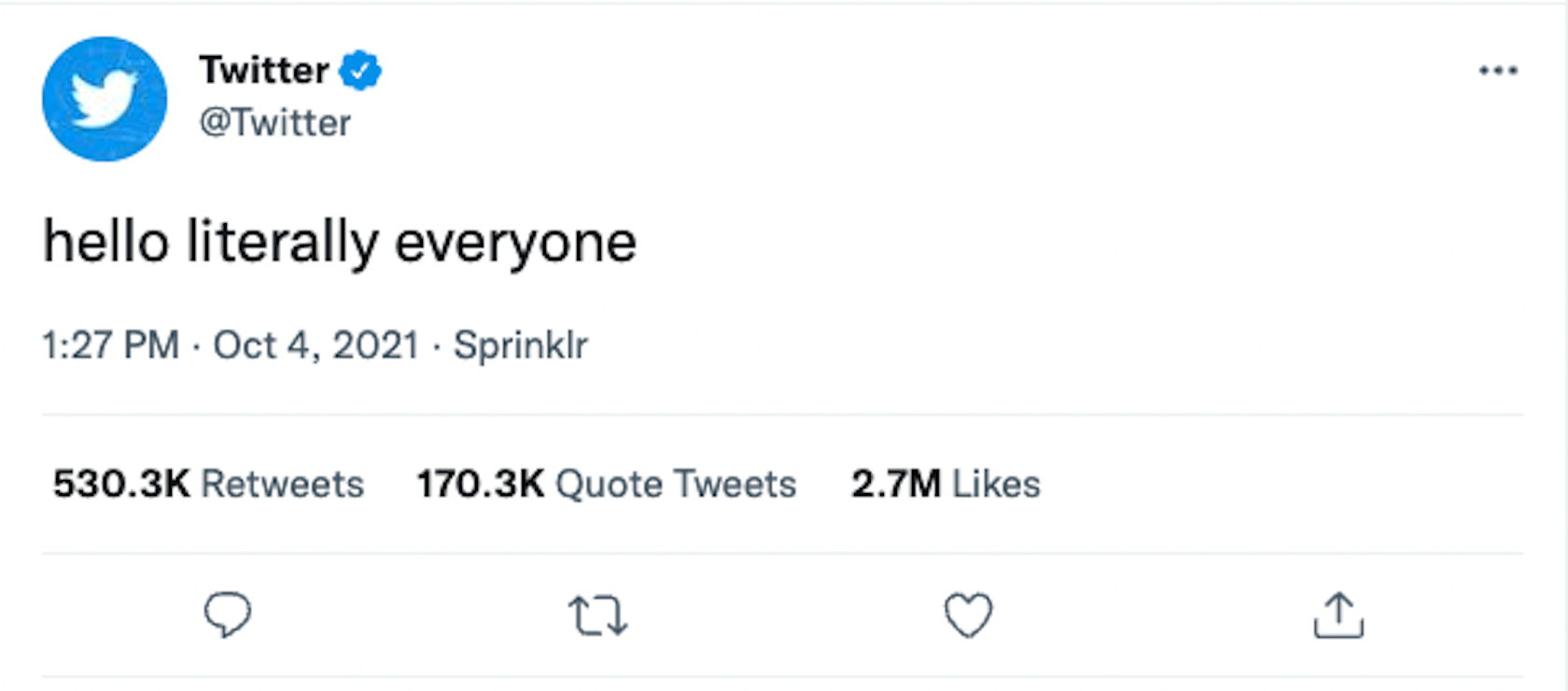This screenshot has height=691, width=1568.
Task: Click the word Likes
Action: (996, 484)
